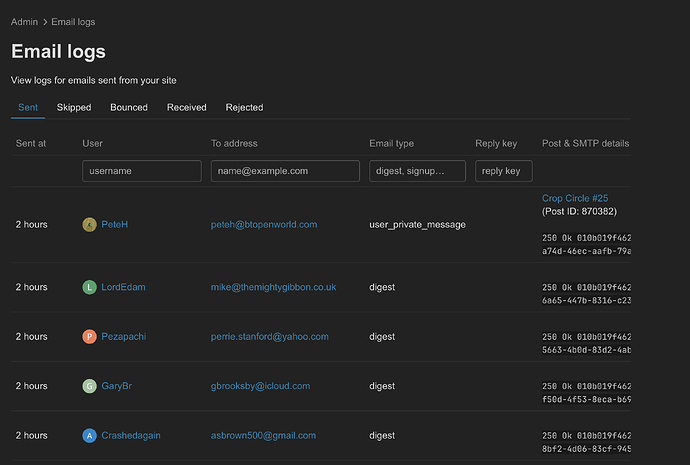Viewport: 690px width, 465px height.
Task: Click GaryBr's G avatar
Action: tap(89, 386)
